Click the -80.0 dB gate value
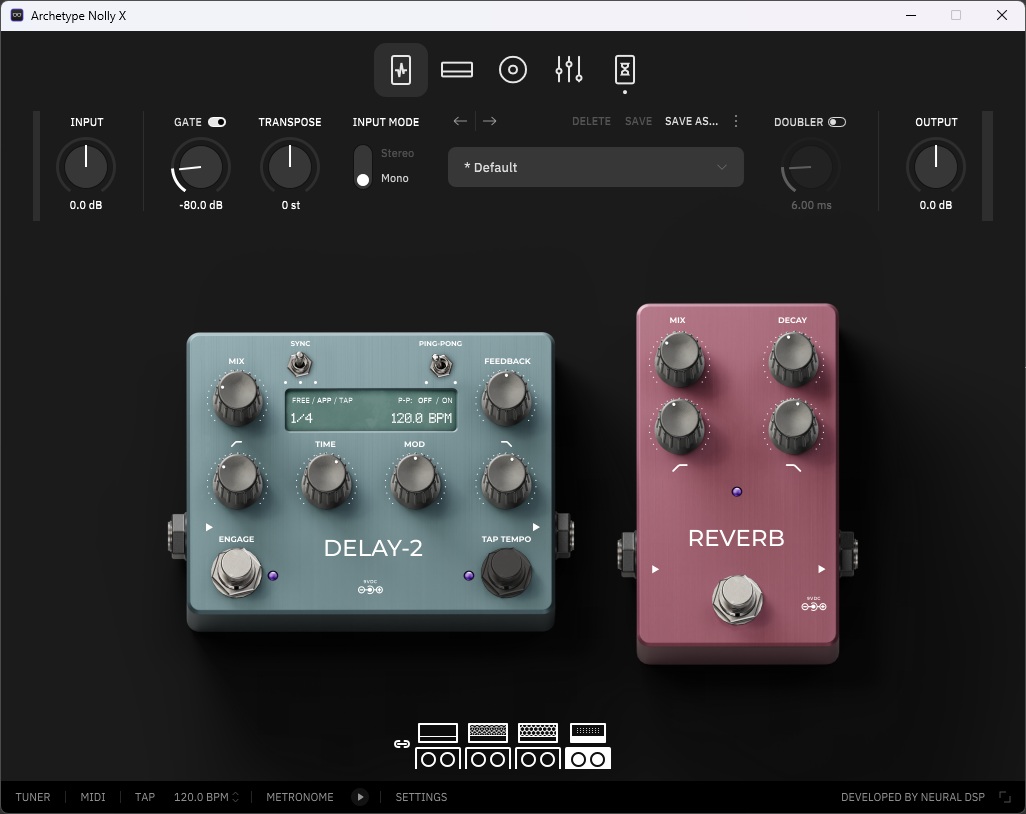The width and height of the screenshot is (1026, 814). tap(201, 205)
